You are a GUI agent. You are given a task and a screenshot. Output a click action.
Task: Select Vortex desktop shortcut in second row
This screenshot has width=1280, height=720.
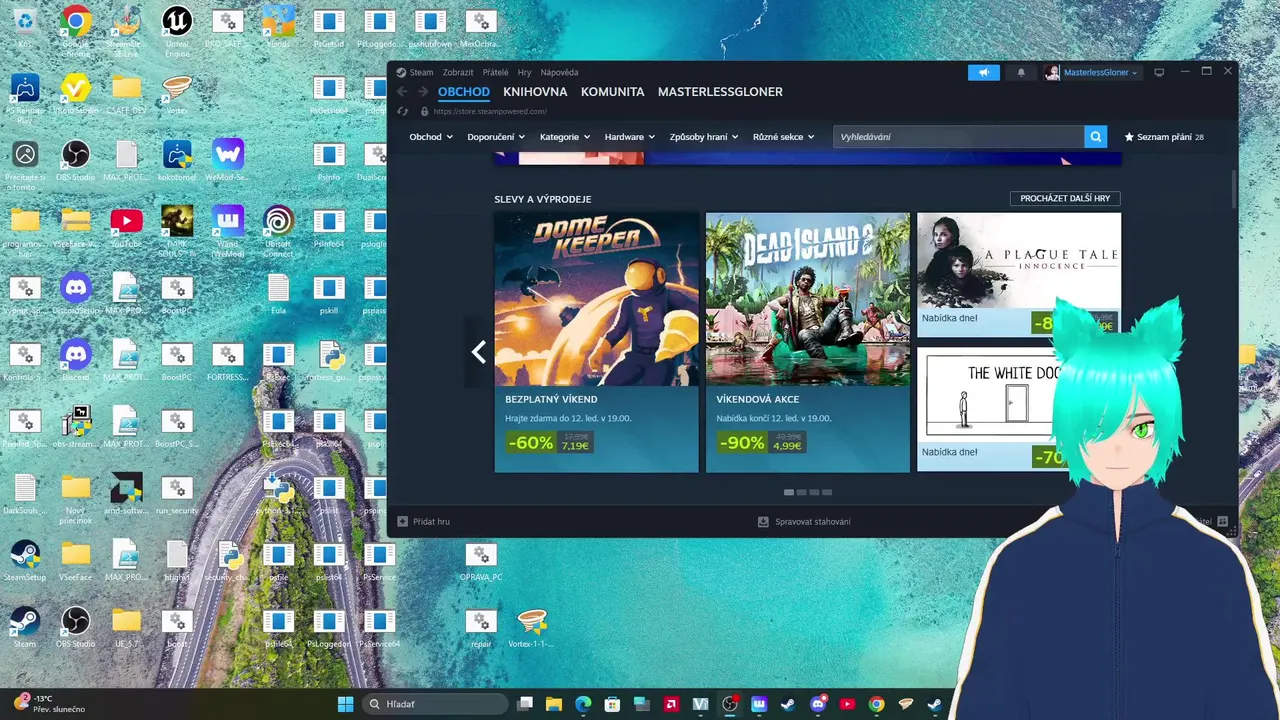[177, 95]
